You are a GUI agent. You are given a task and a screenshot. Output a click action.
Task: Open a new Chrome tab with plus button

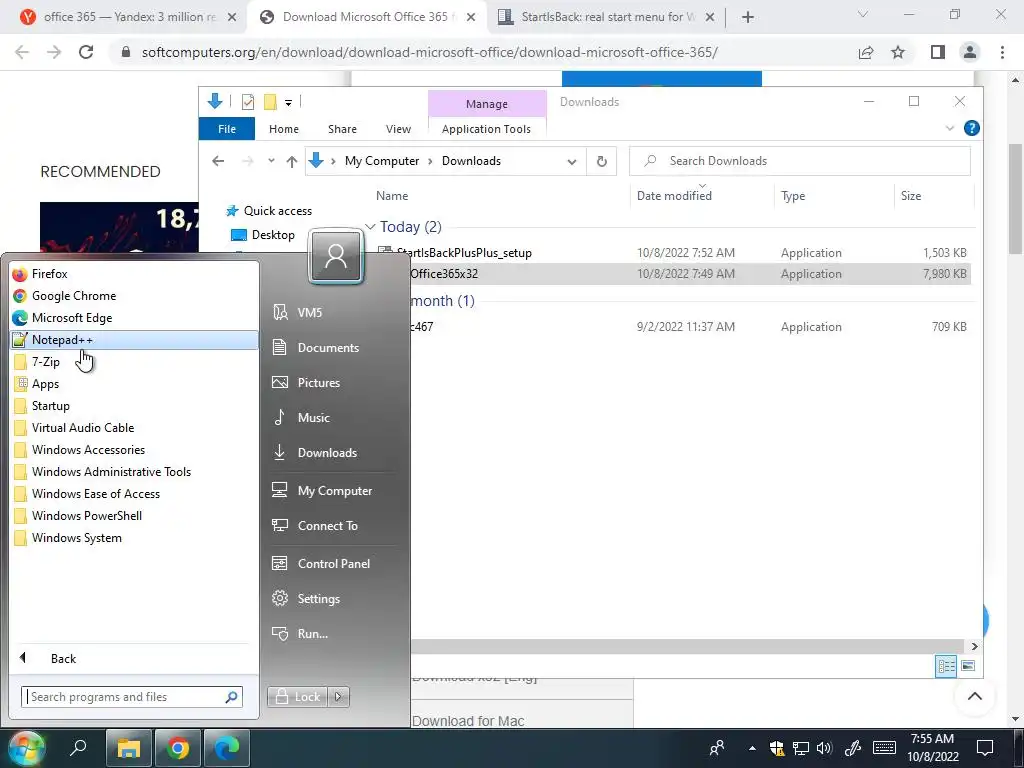point(748,17)
